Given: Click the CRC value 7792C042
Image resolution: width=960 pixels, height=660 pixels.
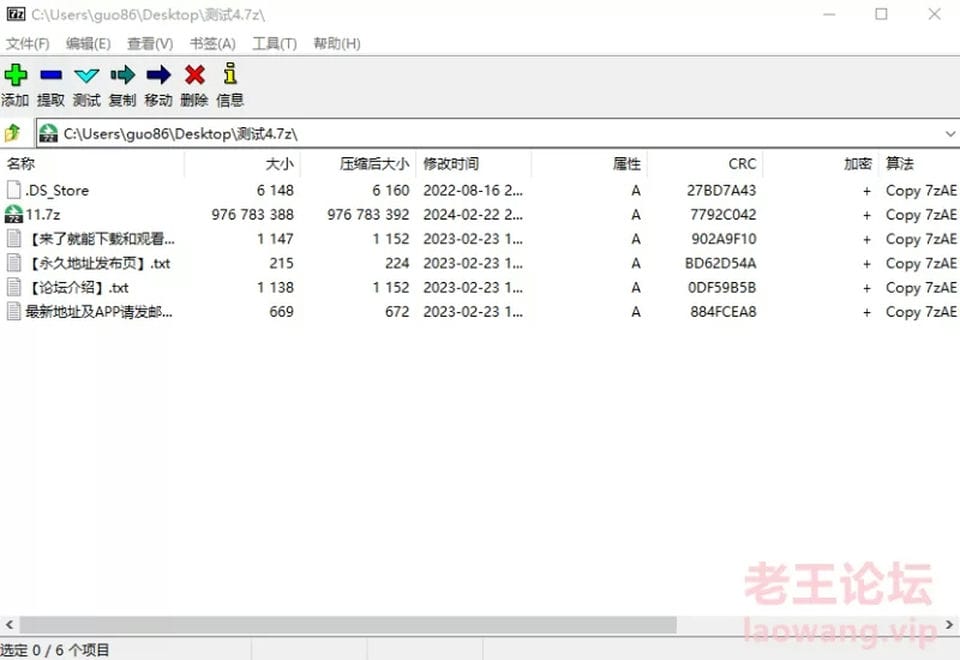Looking at the screenshot, I should tap(723, 215).
